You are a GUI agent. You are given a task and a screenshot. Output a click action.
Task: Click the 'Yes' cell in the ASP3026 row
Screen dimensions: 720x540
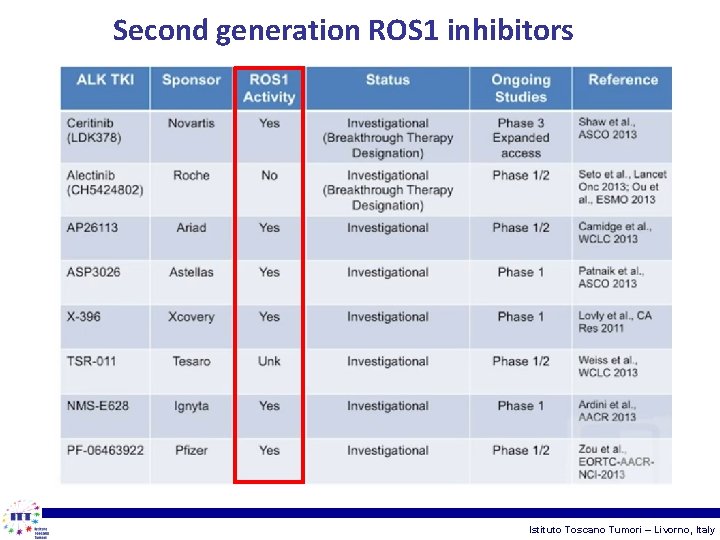pyautogui.click(x=269, y=282)
